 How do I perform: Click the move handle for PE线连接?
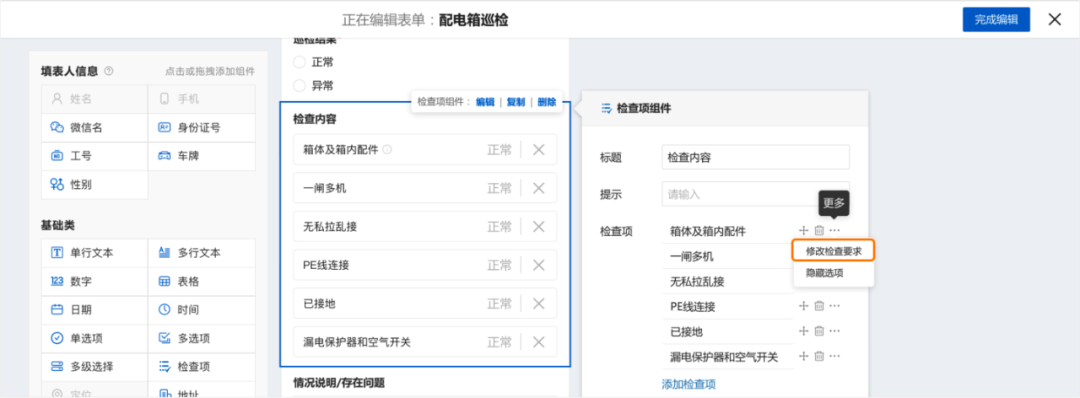803,306
